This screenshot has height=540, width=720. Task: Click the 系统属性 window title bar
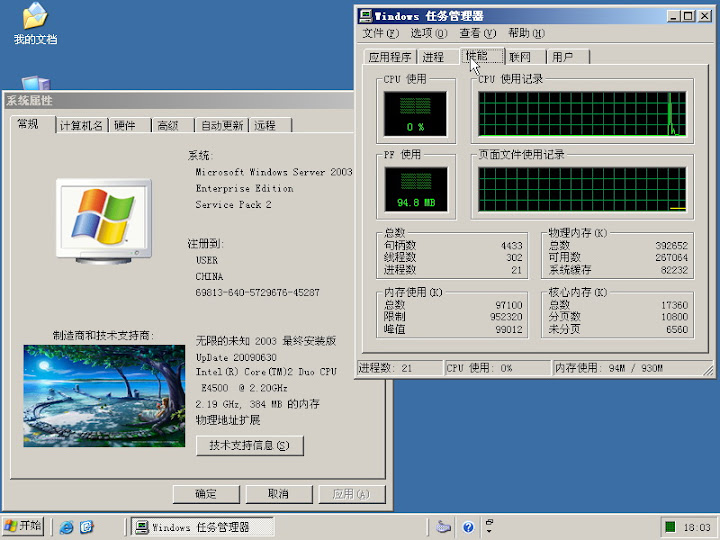(x=179, y=101)
